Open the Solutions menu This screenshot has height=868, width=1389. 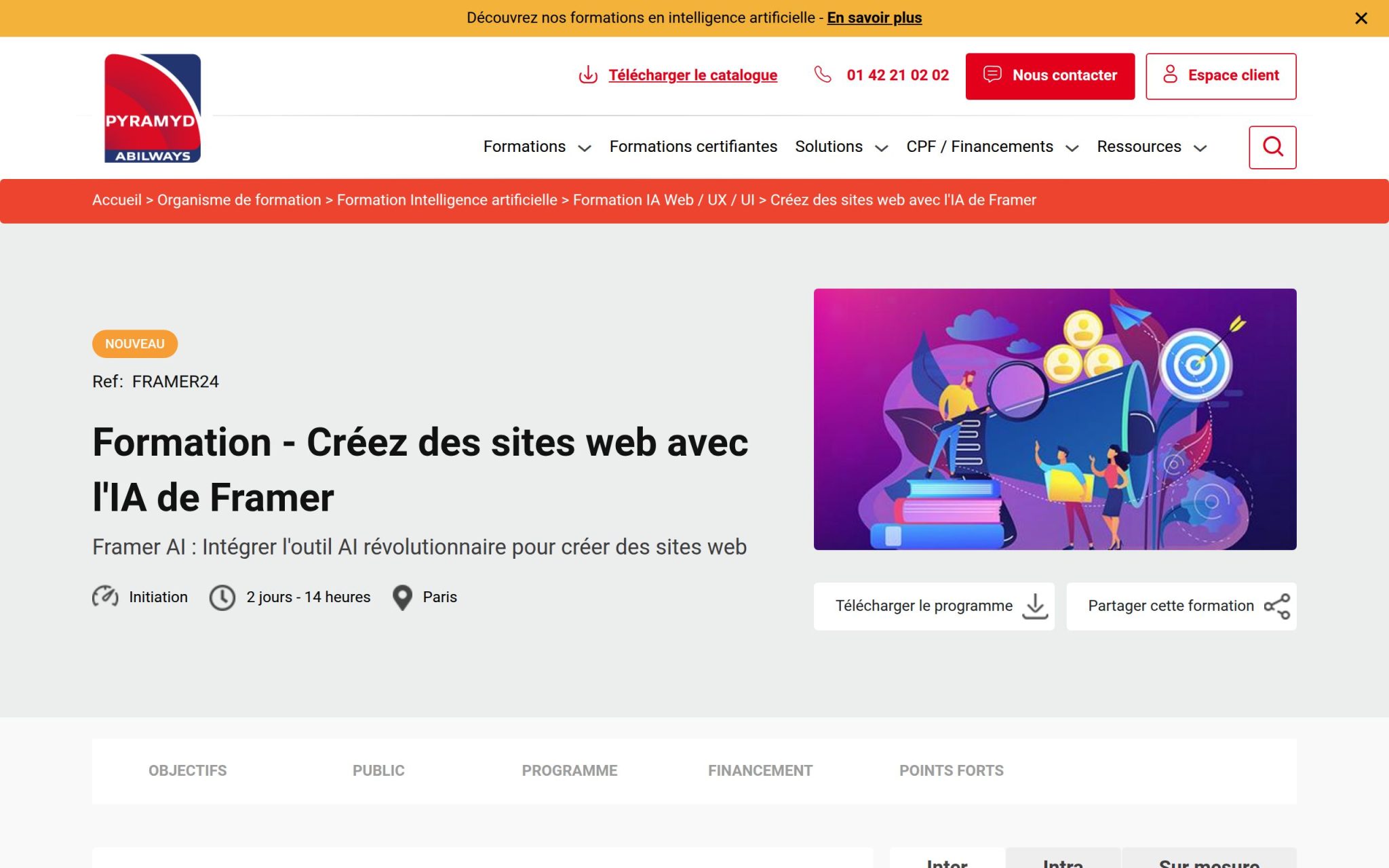click(829, 146)
